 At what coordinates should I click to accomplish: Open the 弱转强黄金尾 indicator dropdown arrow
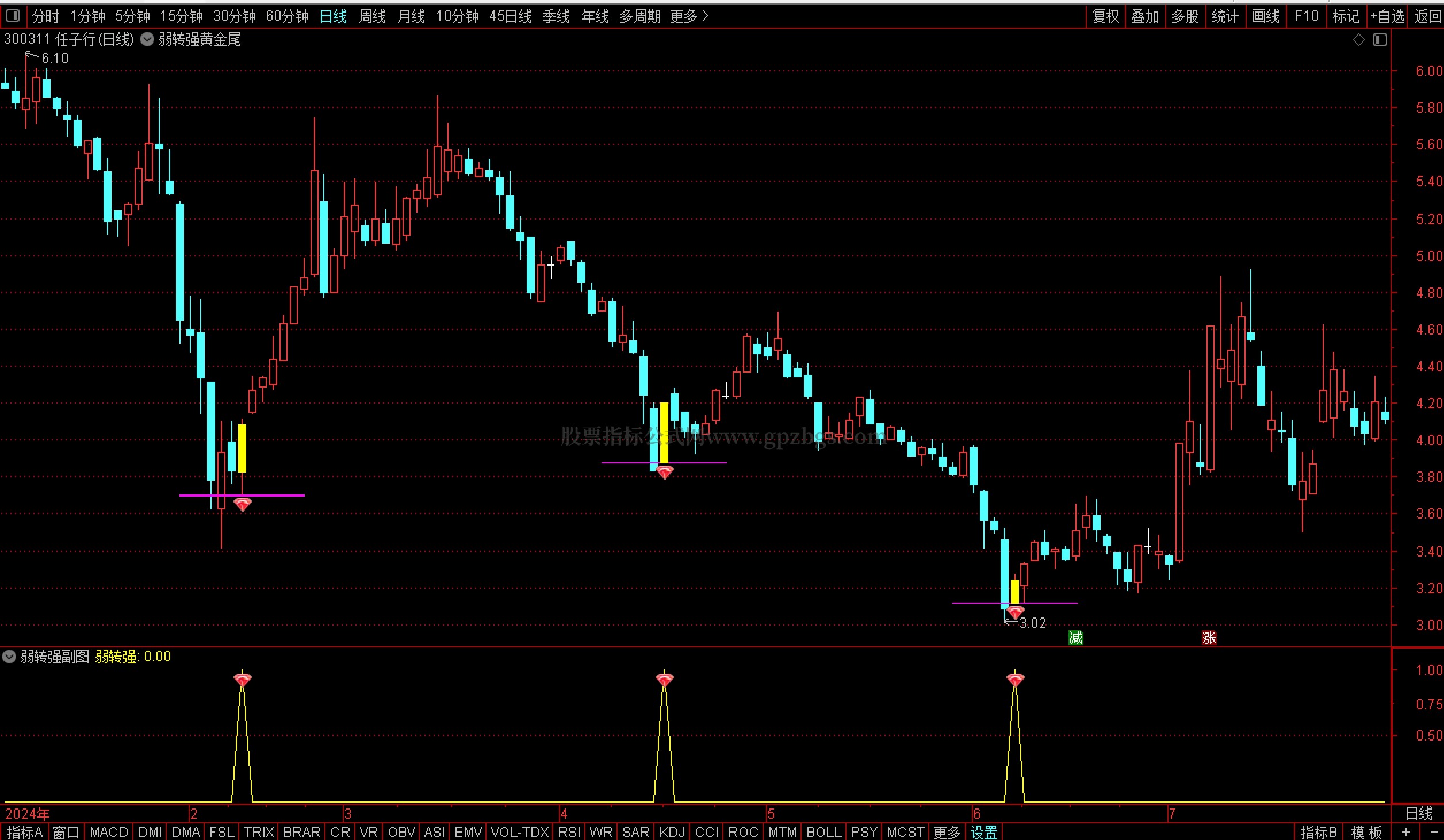tap(147, 39)
